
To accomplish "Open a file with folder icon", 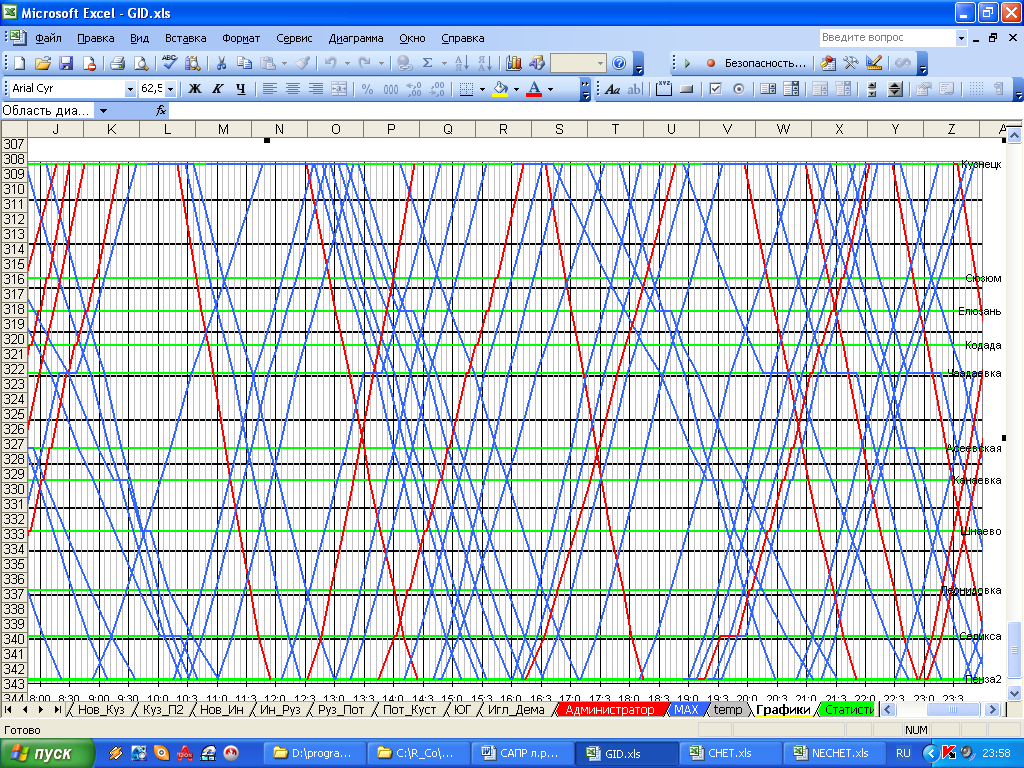I will tap(43, 63).
